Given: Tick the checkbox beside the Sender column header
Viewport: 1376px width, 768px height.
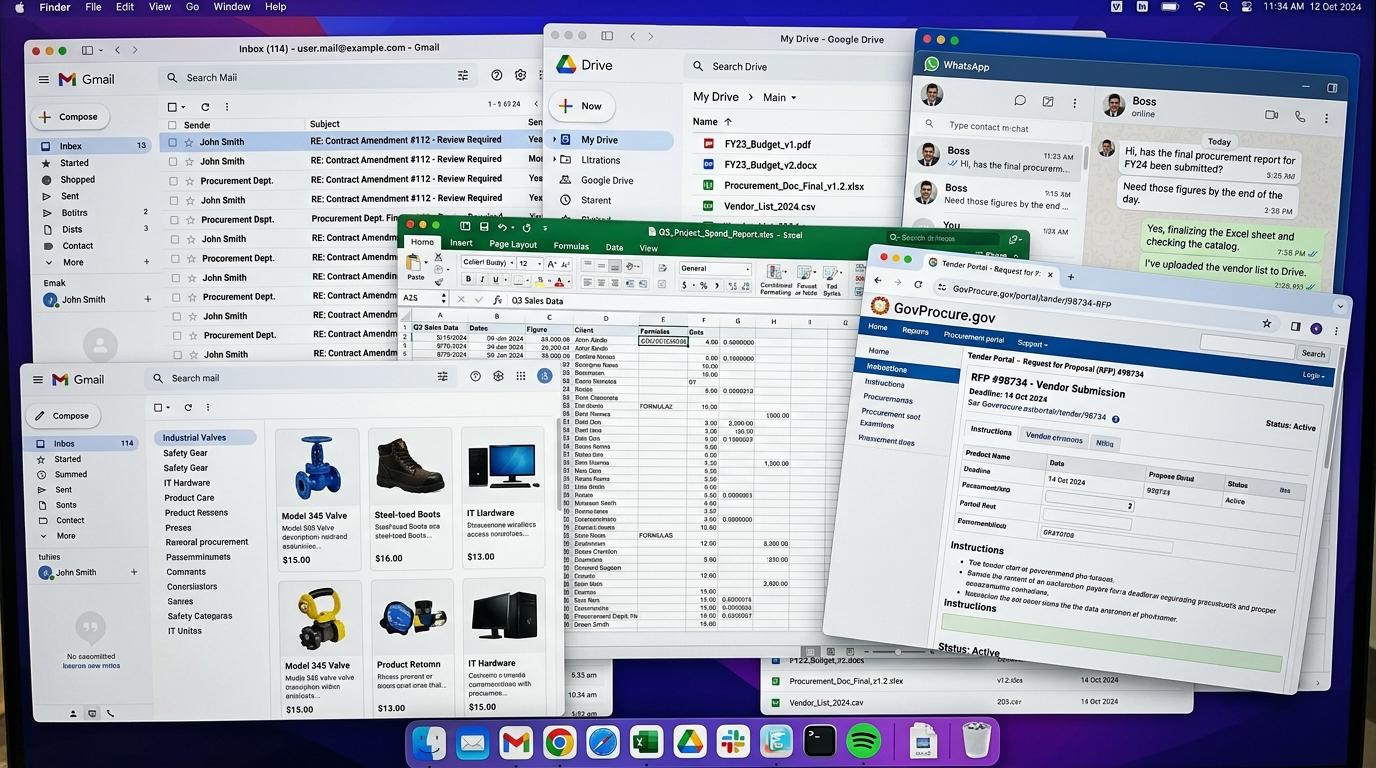Looking at the screenshot, I should point(172,125).
